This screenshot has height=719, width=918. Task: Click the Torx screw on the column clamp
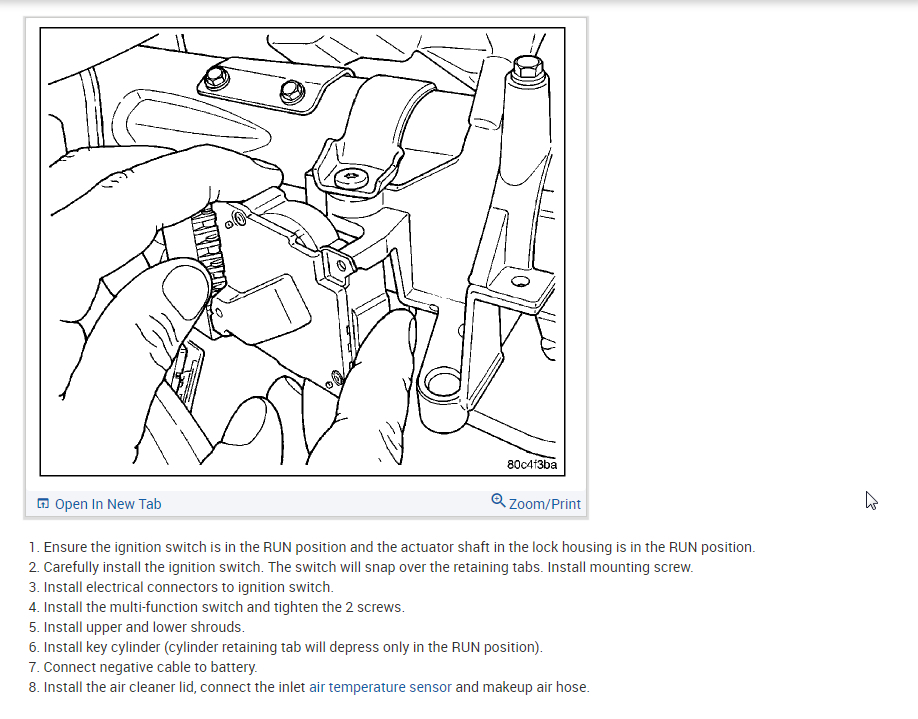[352, 178]
